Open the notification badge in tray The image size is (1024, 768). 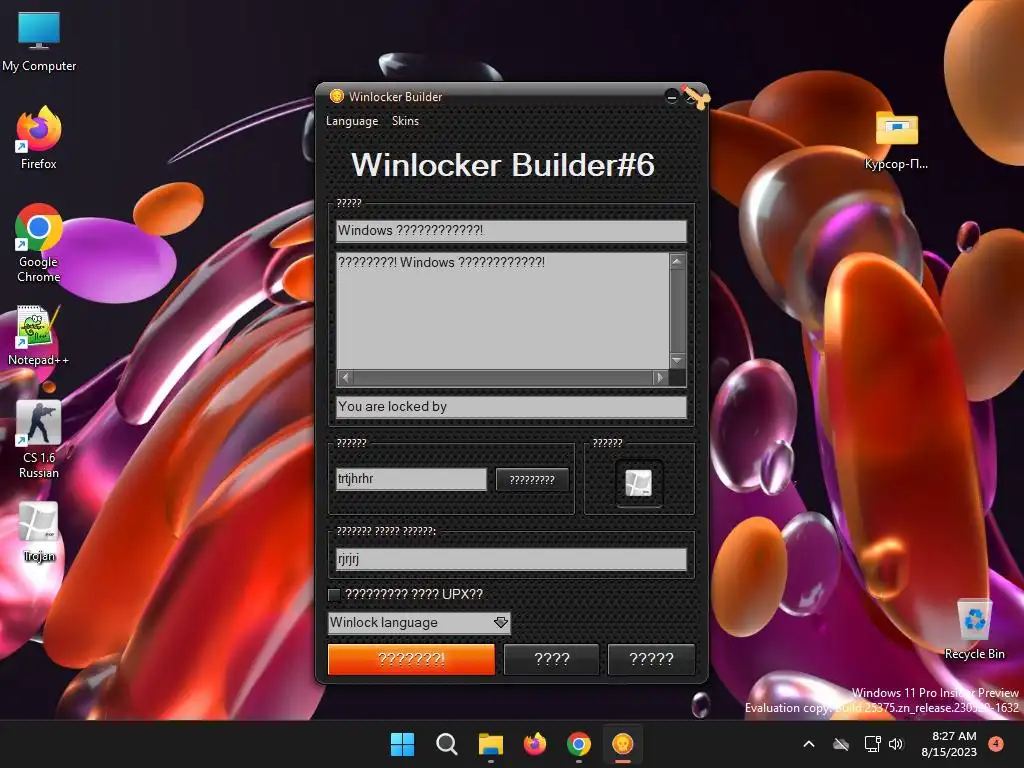pyautogui.click(x=996, y=744)
